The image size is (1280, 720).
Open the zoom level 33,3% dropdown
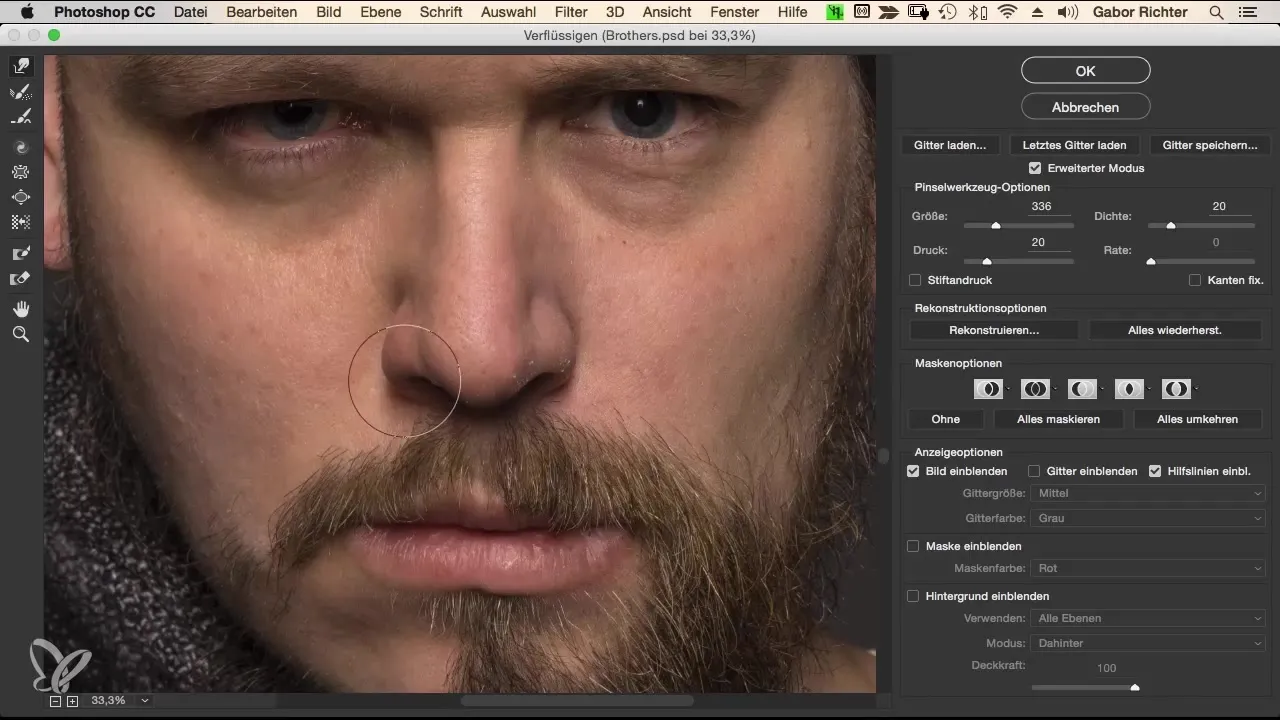pyautogui.click(x=145, y=701)
